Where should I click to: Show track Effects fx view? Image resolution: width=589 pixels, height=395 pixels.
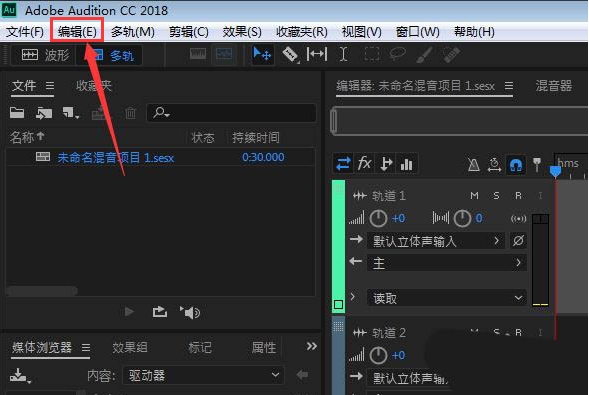pos(364,164)
